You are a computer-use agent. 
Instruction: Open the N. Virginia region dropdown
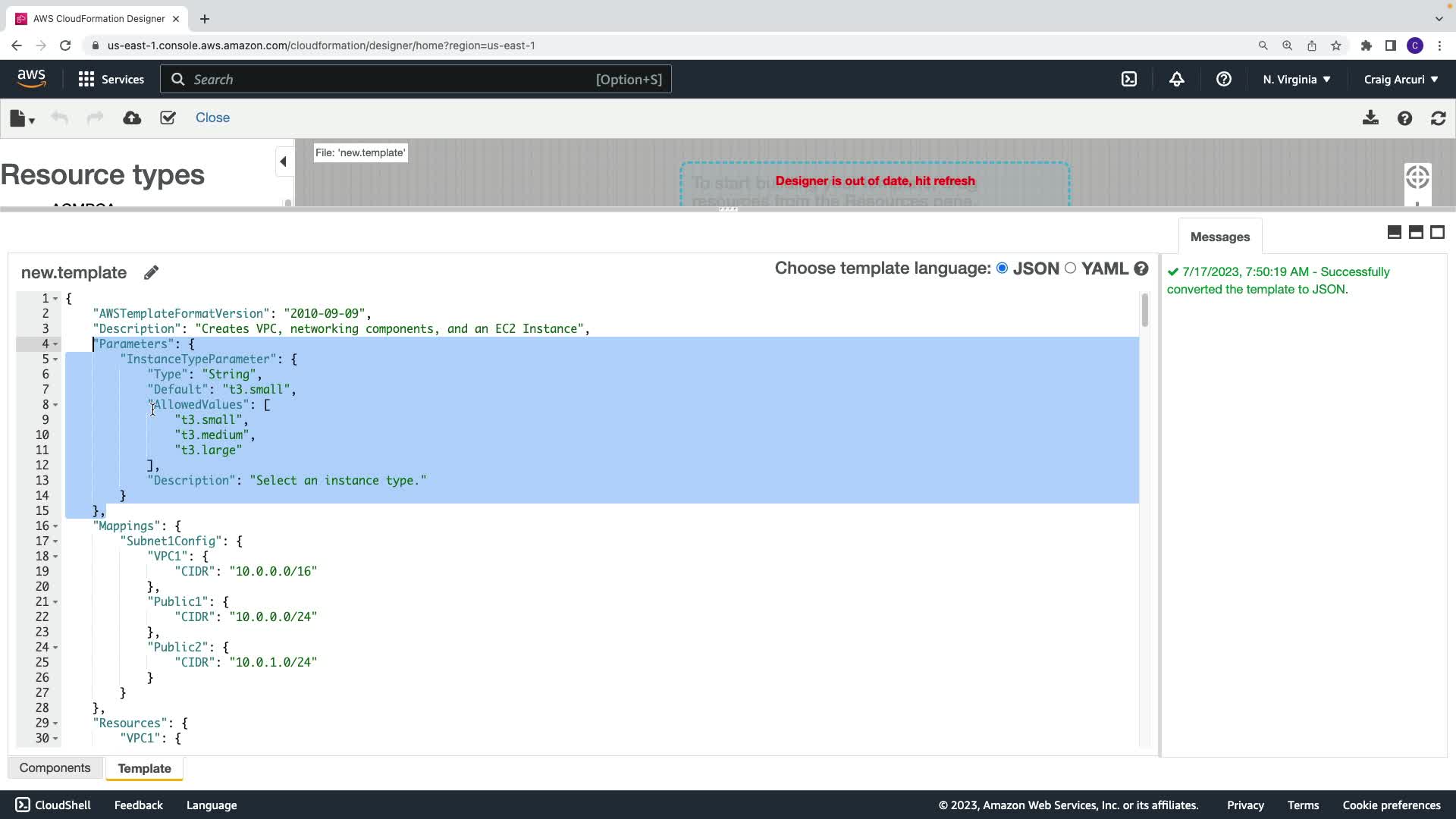click(1296, 79)
